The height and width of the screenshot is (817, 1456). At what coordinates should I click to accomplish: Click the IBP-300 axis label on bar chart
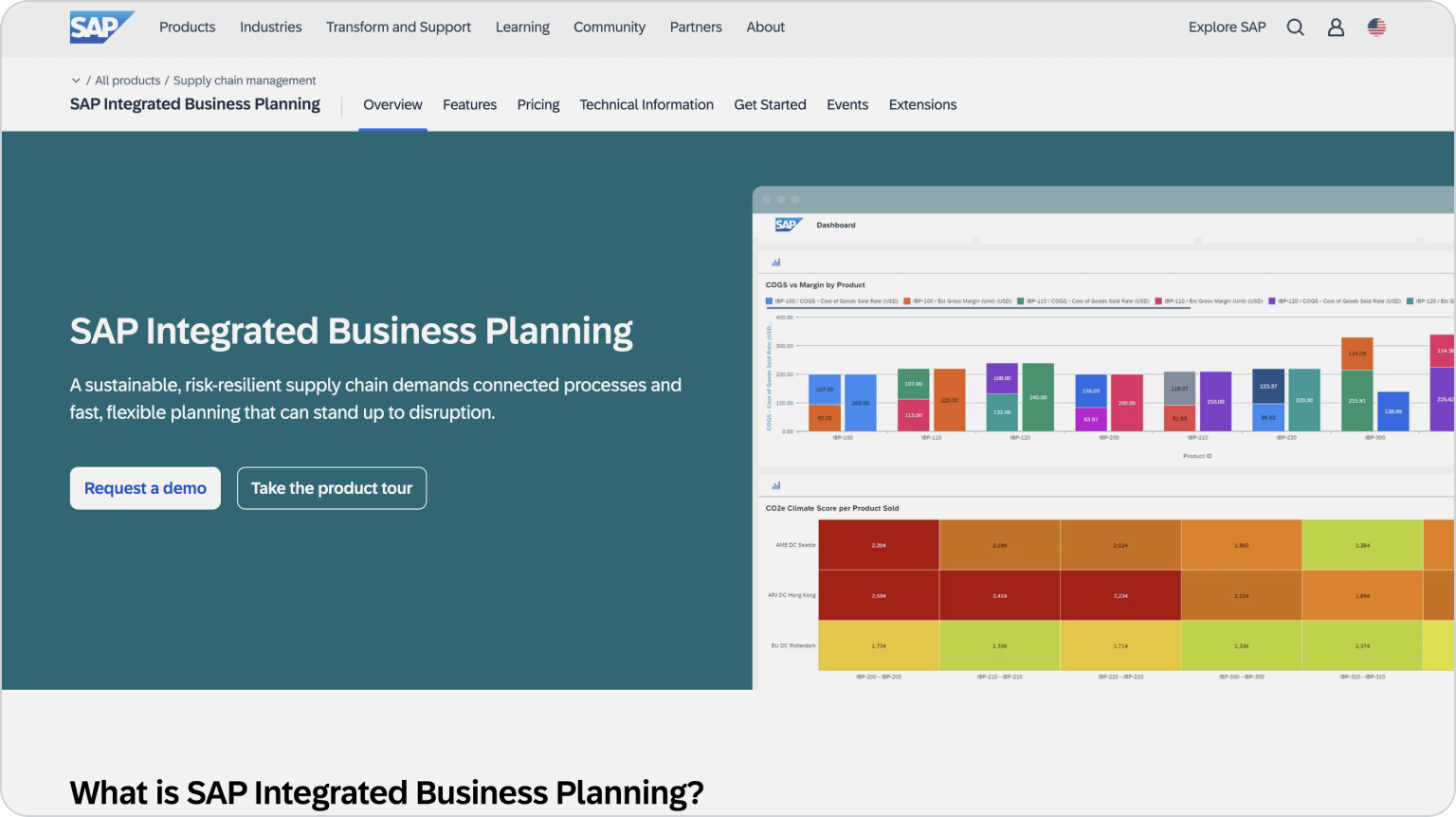click(1374, 438)
